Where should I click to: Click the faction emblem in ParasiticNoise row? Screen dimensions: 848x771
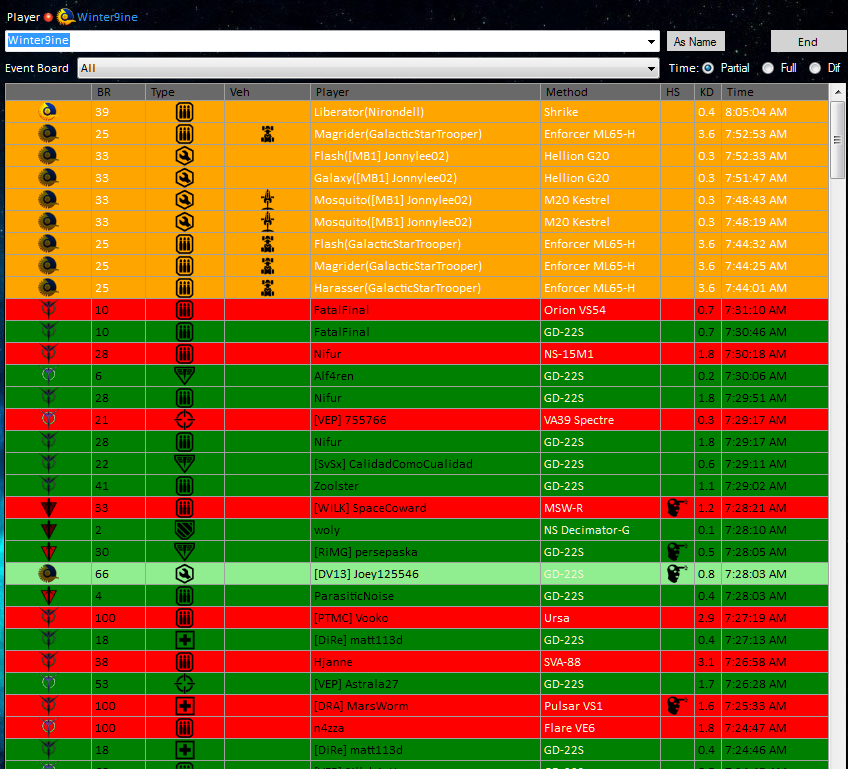click(48, 596)
